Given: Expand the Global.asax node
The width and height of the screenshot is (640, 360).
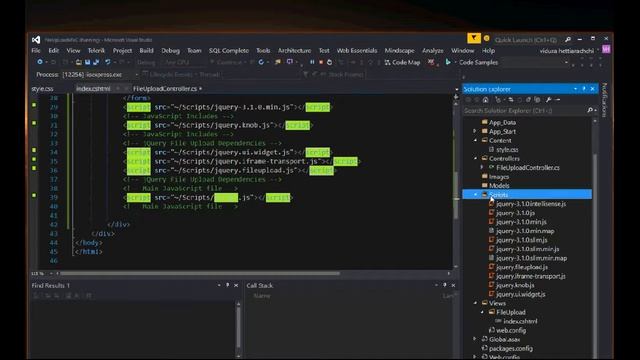Looking at the screenshot, I should (475, 339).
